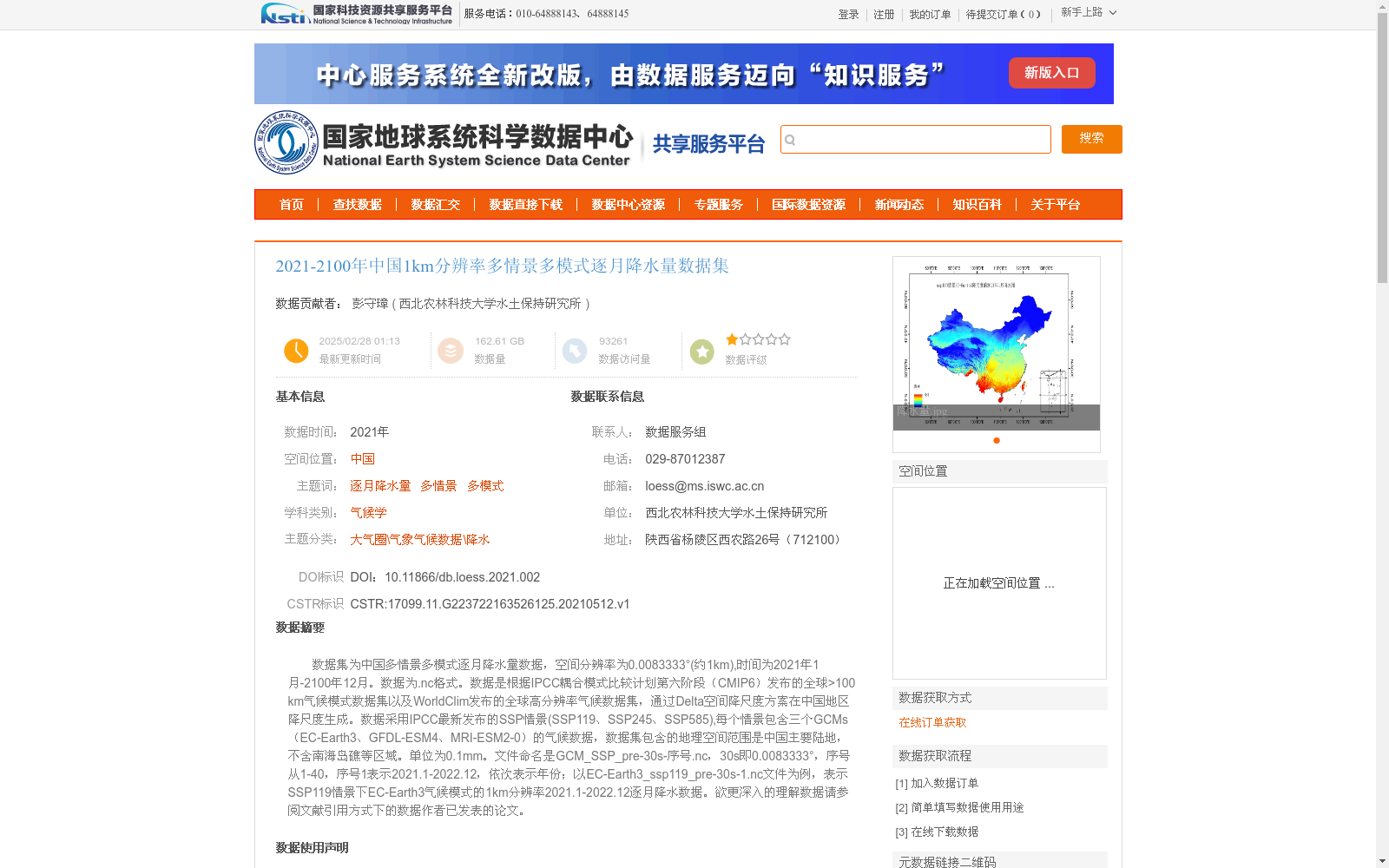Click the orange clock update-time icon
The width and height of the screenshot is (1389, 868).
click(296, 351)
